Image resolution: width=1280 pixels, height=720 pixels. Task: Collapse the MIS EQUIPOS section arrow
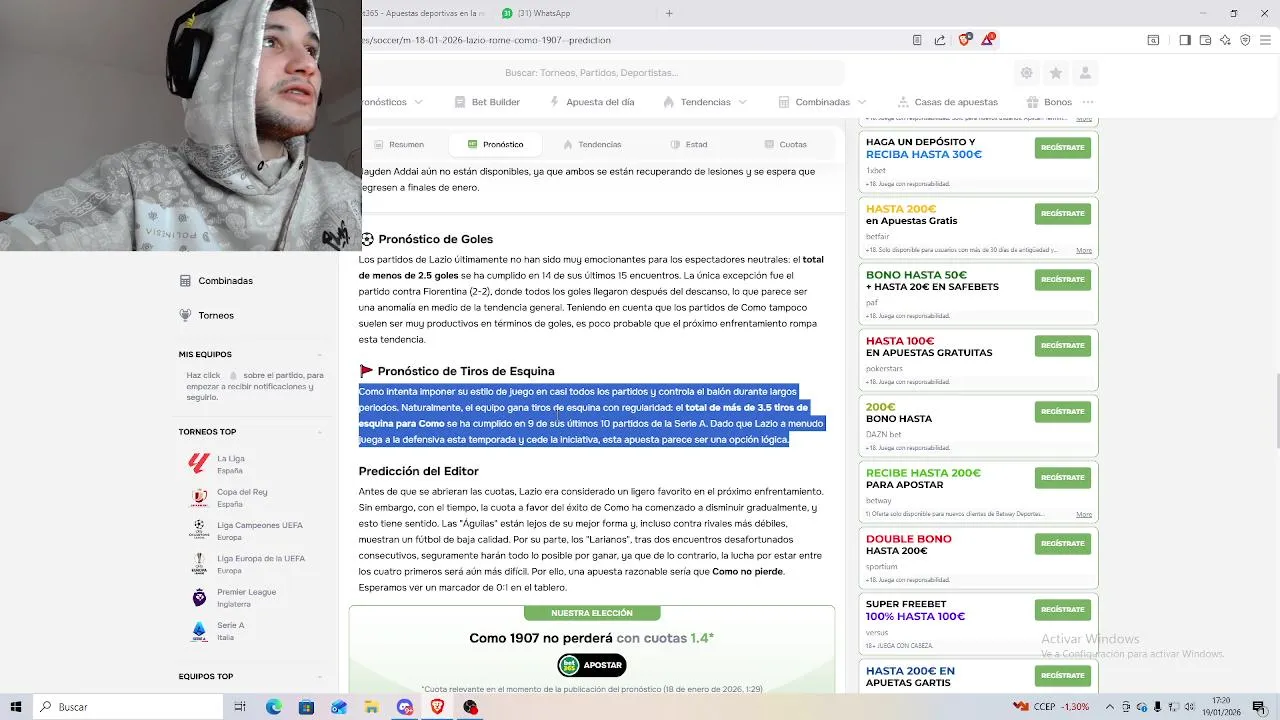click(x=320, y=355)
